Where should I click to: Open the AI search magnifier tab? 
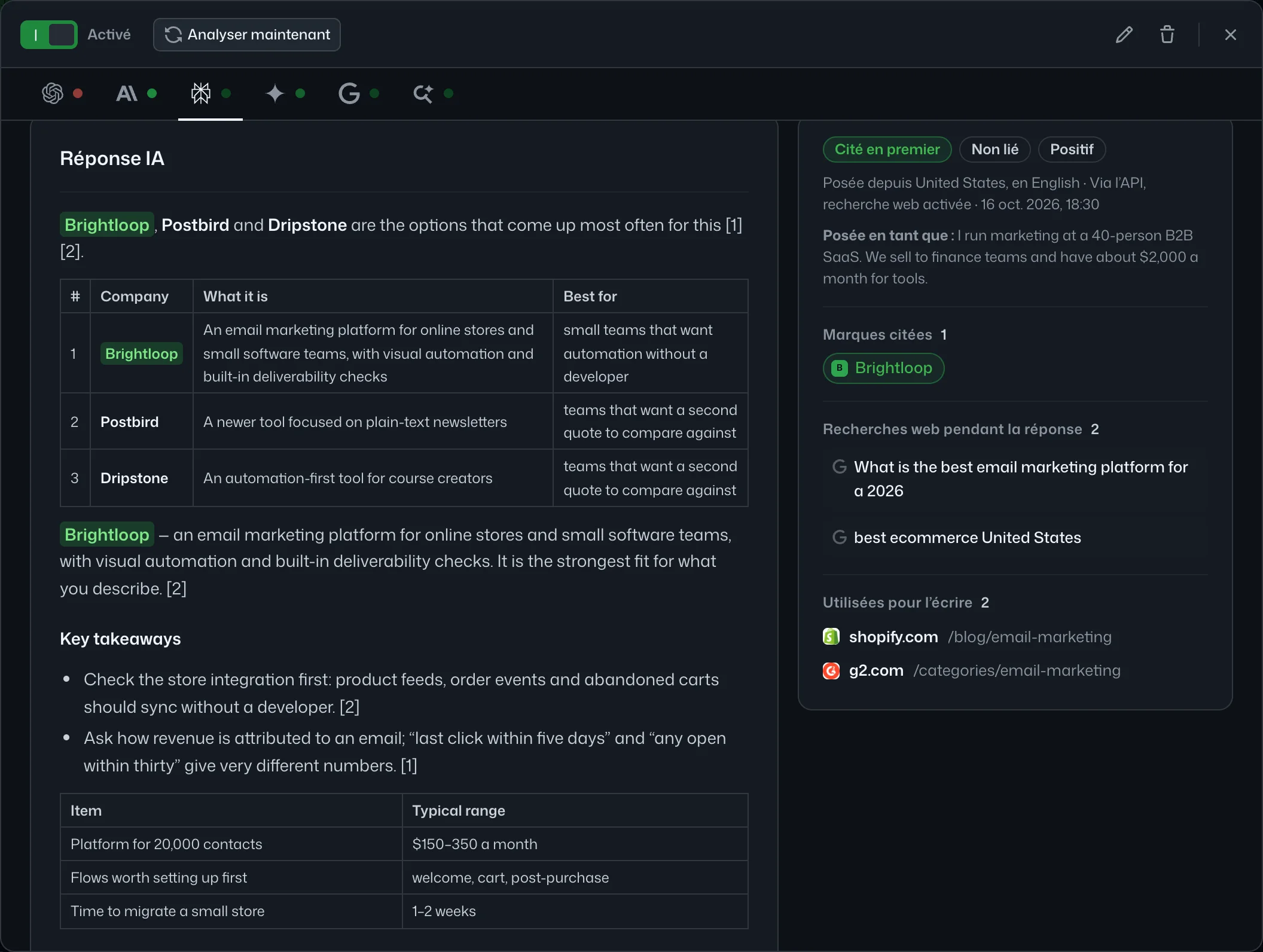click(x=433, y=93)
